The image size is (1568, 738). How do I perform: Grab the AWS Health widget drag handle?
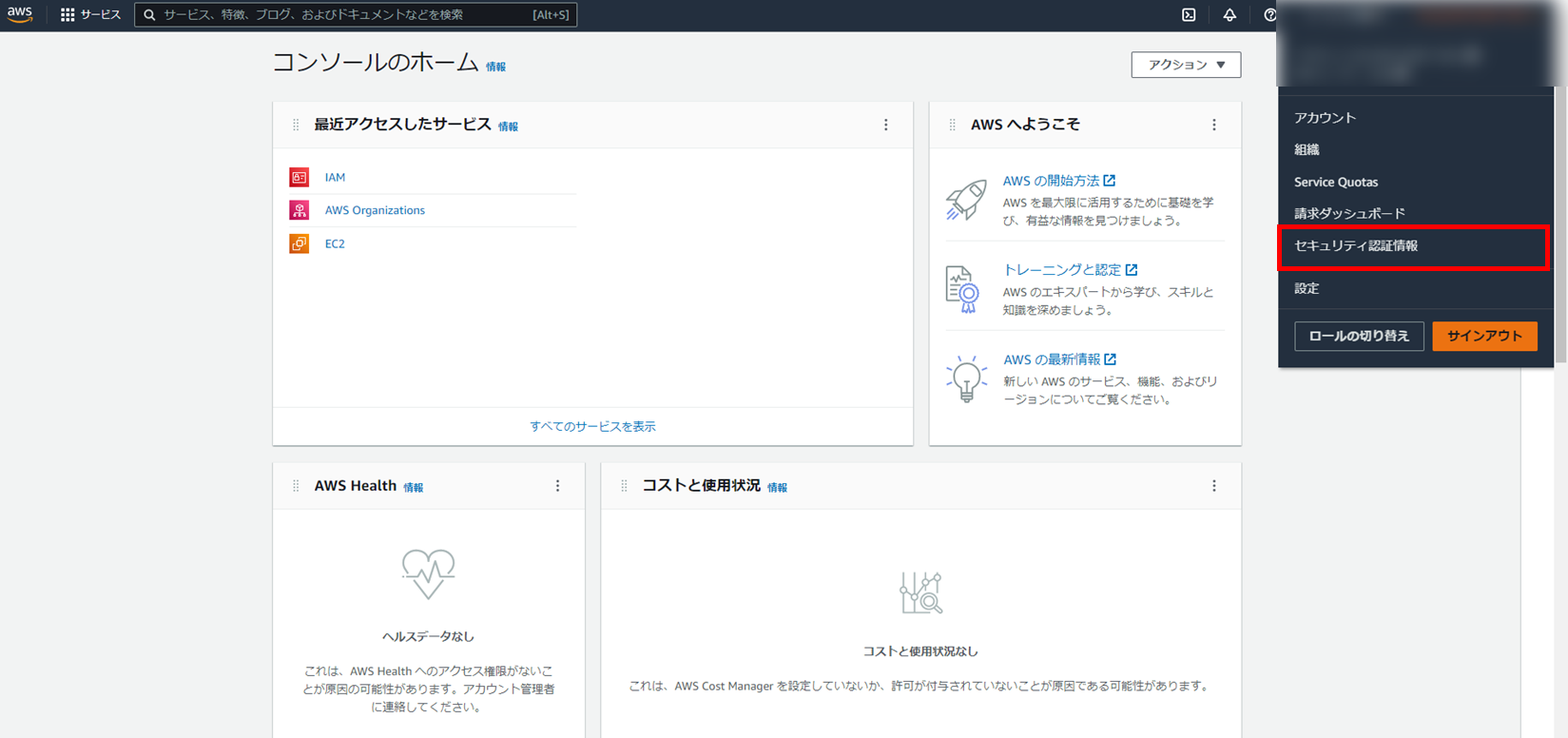[296, 486]
